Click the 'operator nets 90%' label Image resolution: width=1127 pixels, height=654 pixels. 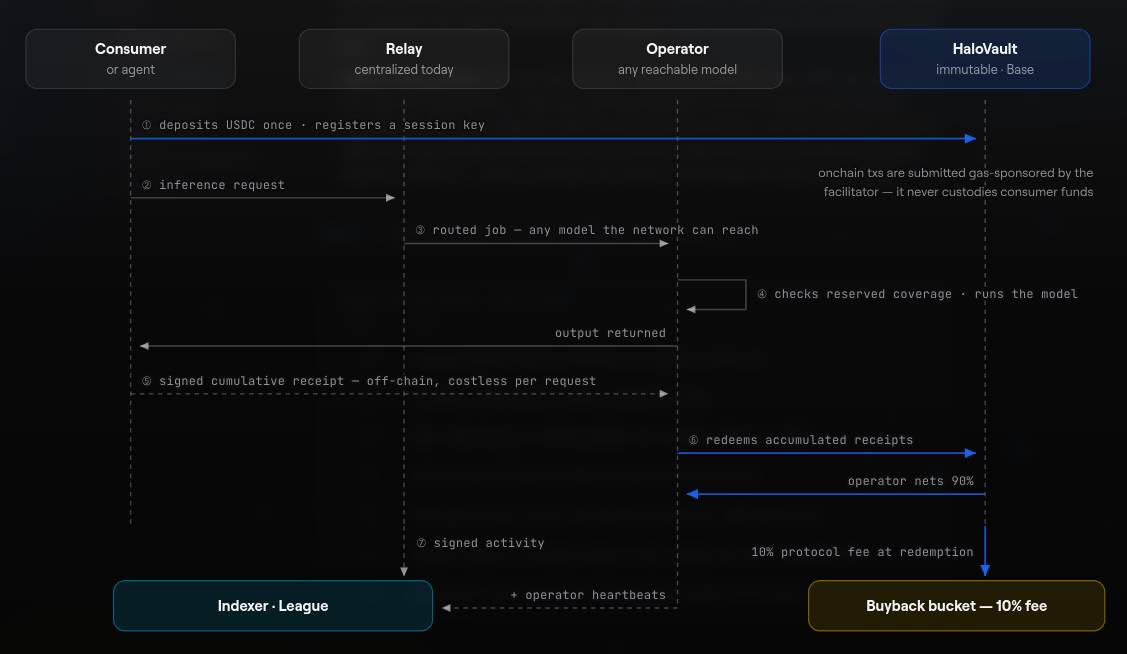click(x=911, y=481)
